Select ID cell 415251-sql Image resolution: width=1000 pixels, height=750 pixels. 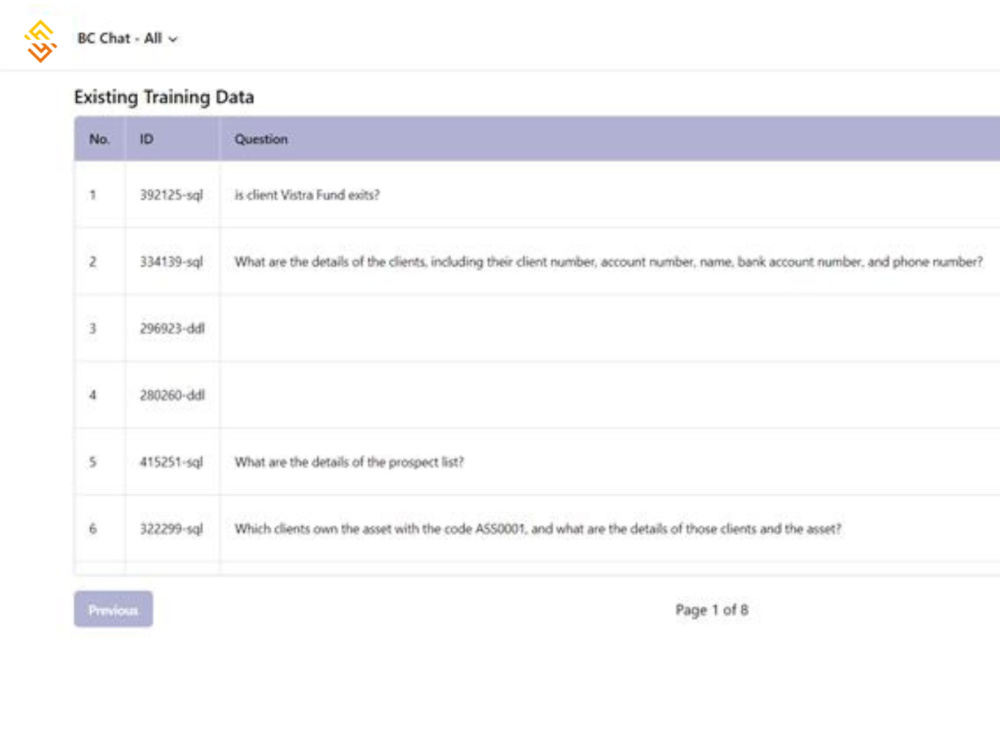tap(172, 462)
